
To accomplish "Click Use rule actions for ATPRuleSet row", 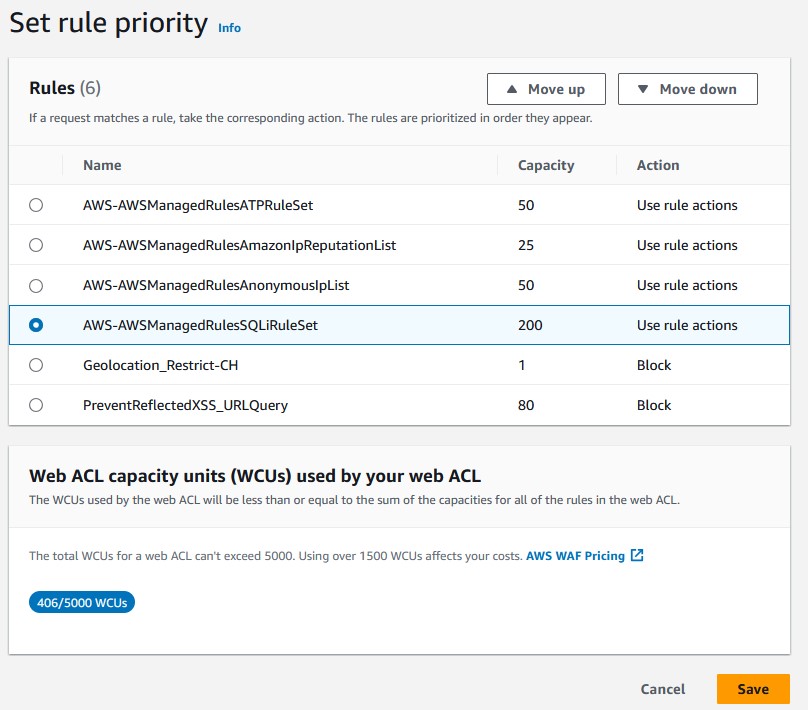I will pos(687,205).
